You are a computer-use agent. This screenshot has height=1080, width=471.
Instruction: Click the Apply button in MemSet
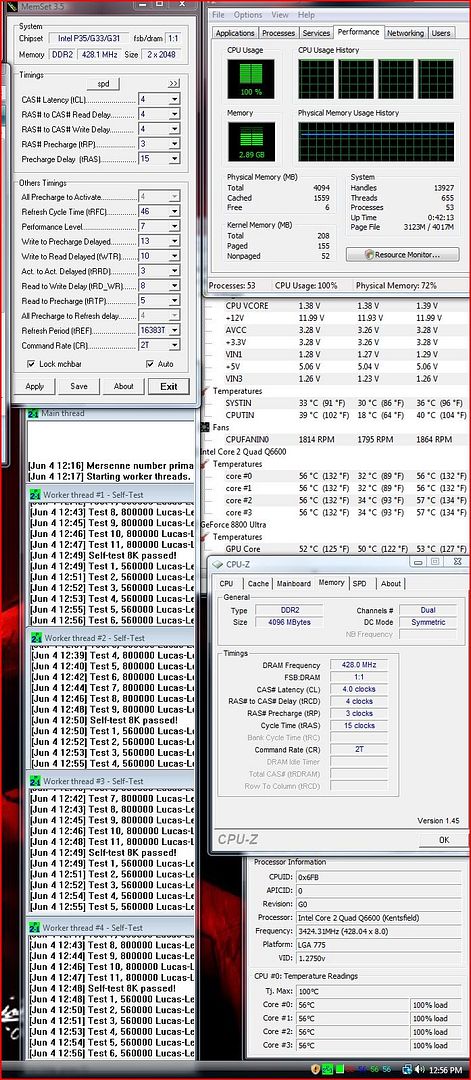(x=34, y=386)
